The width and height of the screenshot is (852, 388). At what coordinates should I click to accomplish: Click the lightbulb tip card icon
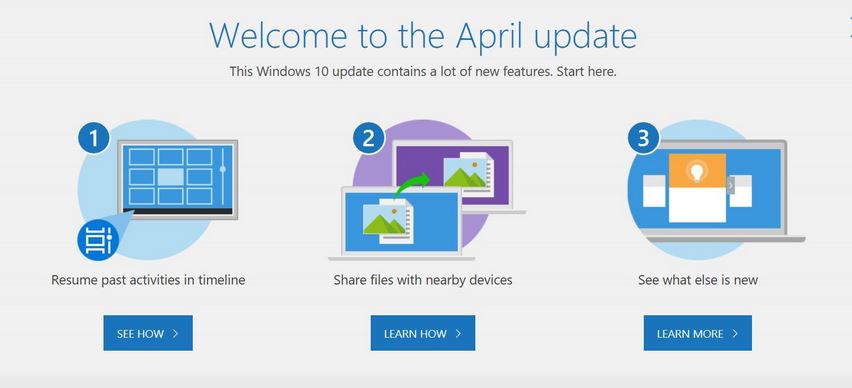click(x=697, y=171)
